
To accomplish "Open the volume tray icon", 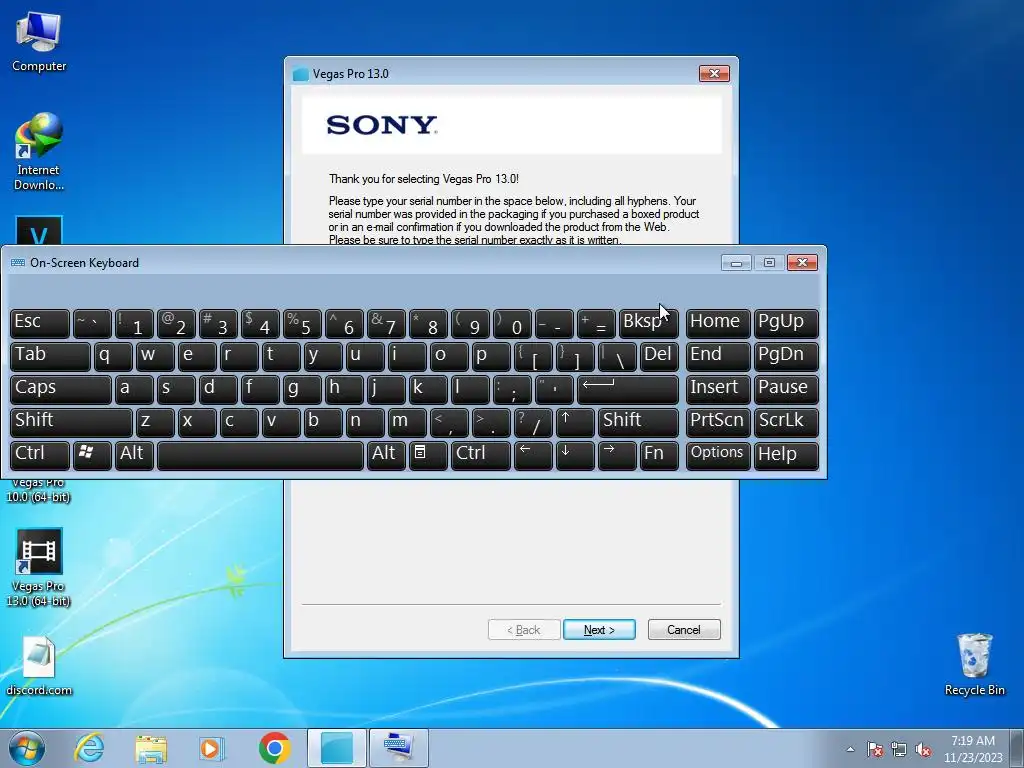I will tap(923, 749).
